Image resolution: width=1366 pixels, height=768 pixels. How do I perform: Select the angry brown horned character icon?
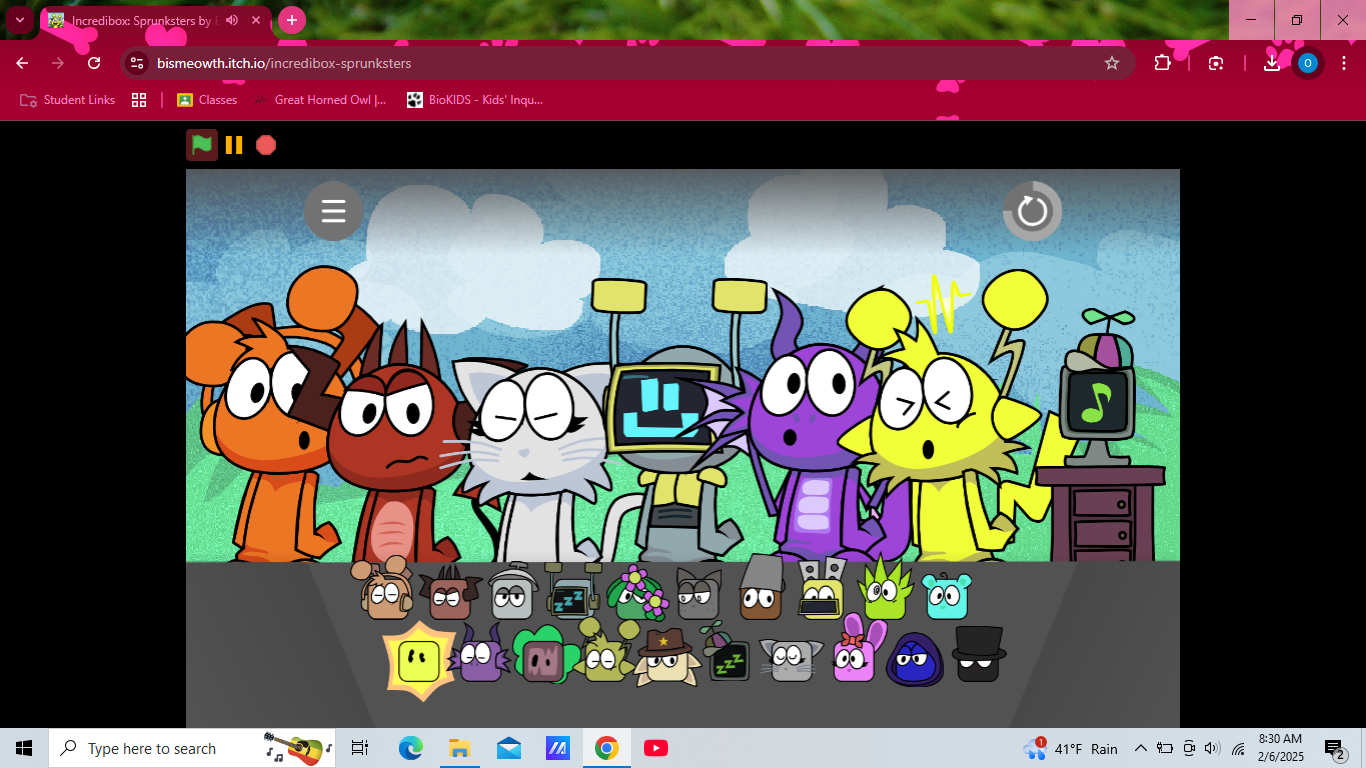pyautogui.click(x=450, y=595)
